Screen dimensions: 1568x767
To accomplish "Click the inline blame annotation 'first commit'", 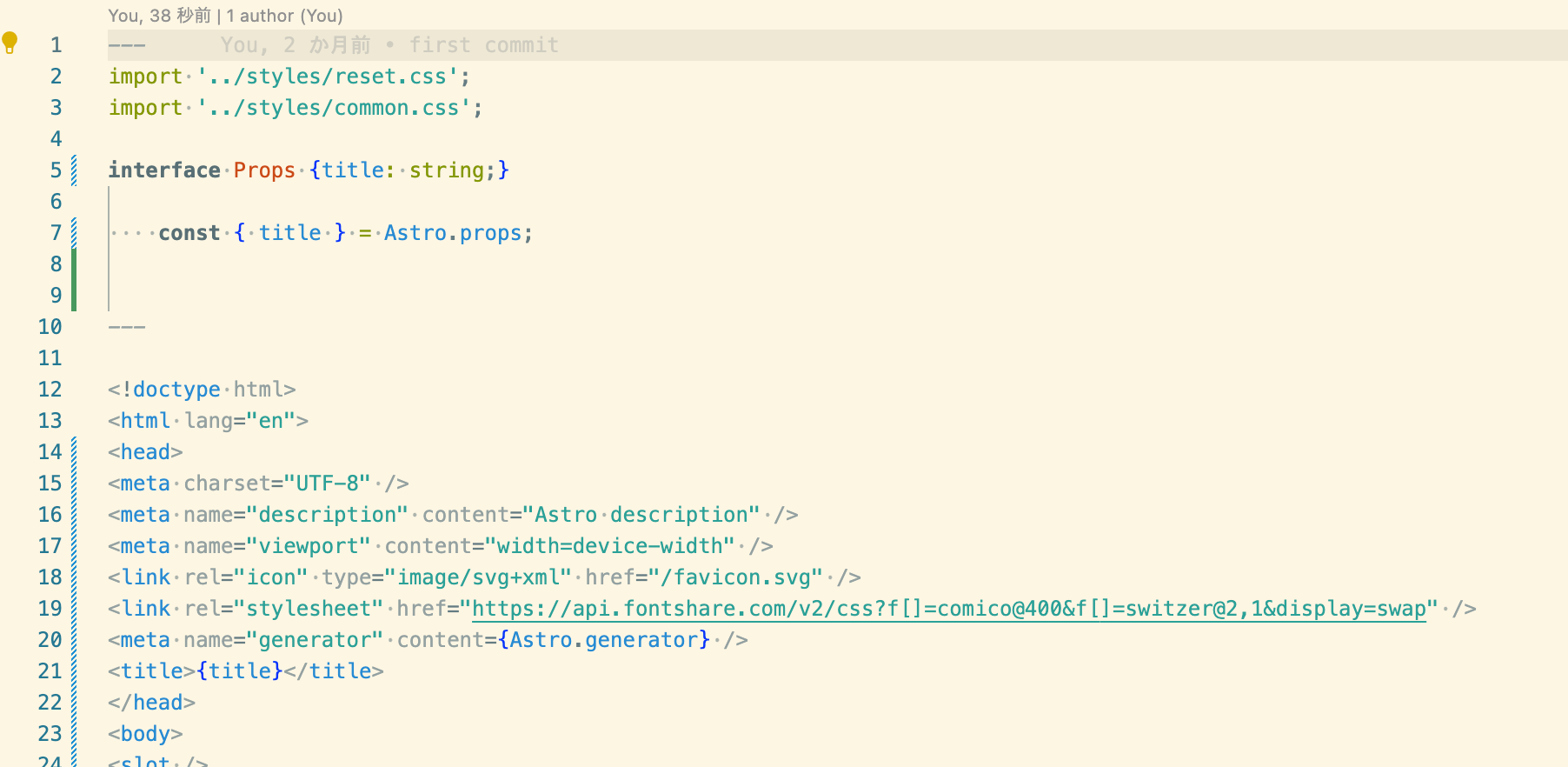I will point(483,45).
